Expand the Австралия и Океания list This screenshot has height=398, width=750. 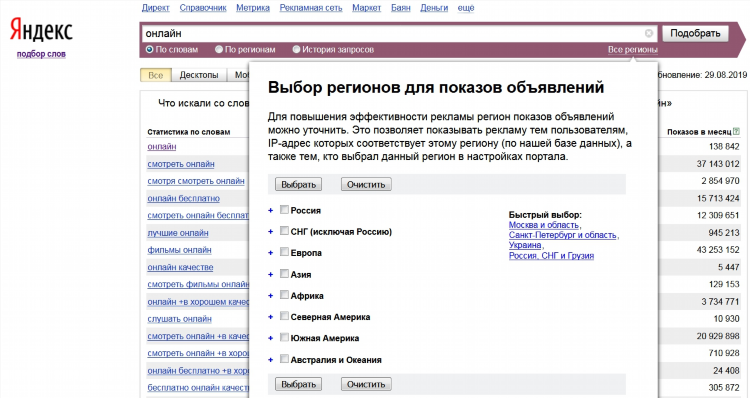[x=271, y=360]
